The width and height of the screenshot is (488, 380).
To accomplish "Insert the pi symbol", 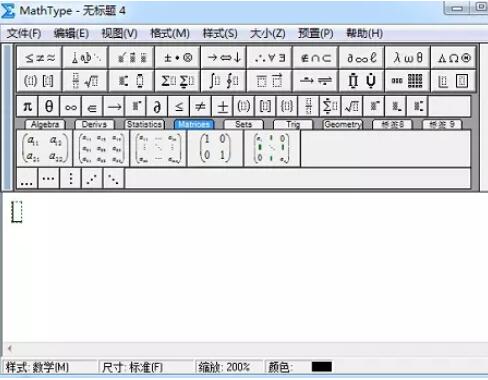I will 27,107.
